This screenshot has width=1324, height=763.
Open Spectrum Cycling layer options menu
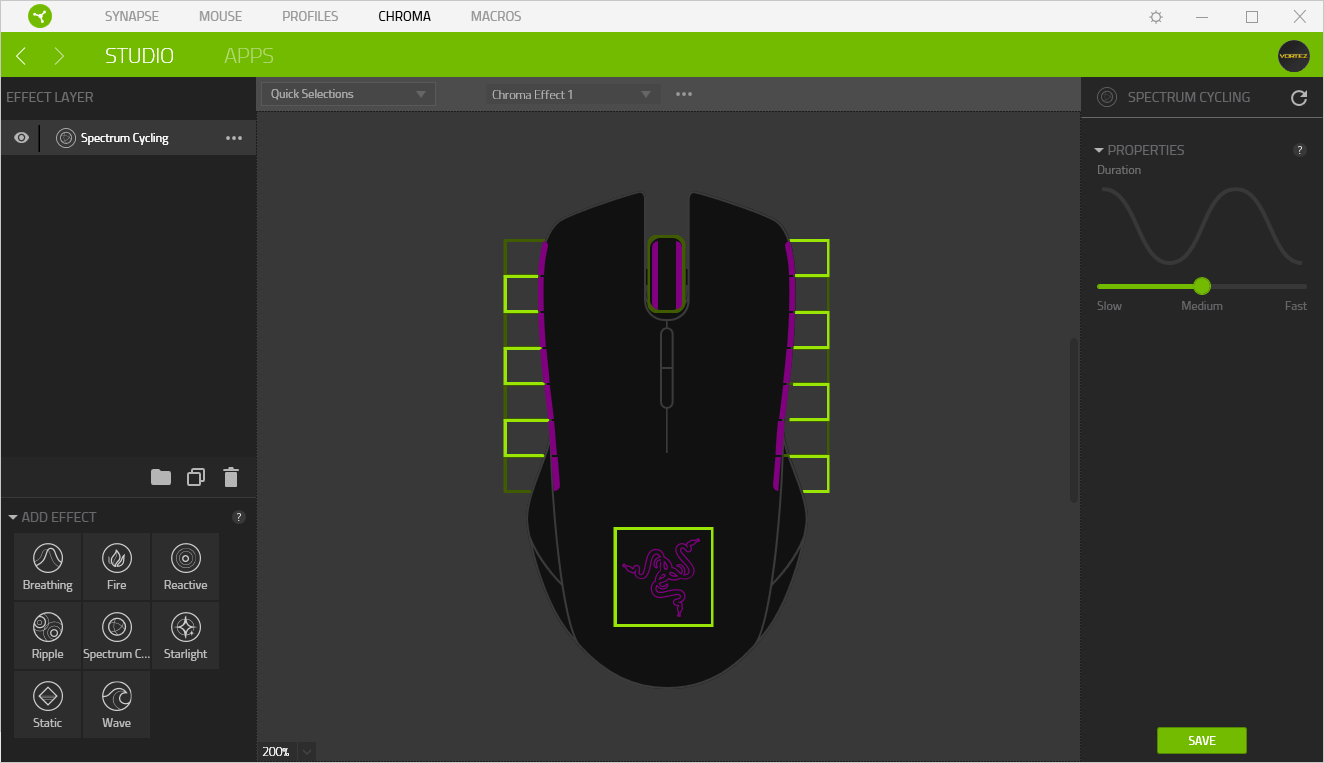[x=234, y=138]
